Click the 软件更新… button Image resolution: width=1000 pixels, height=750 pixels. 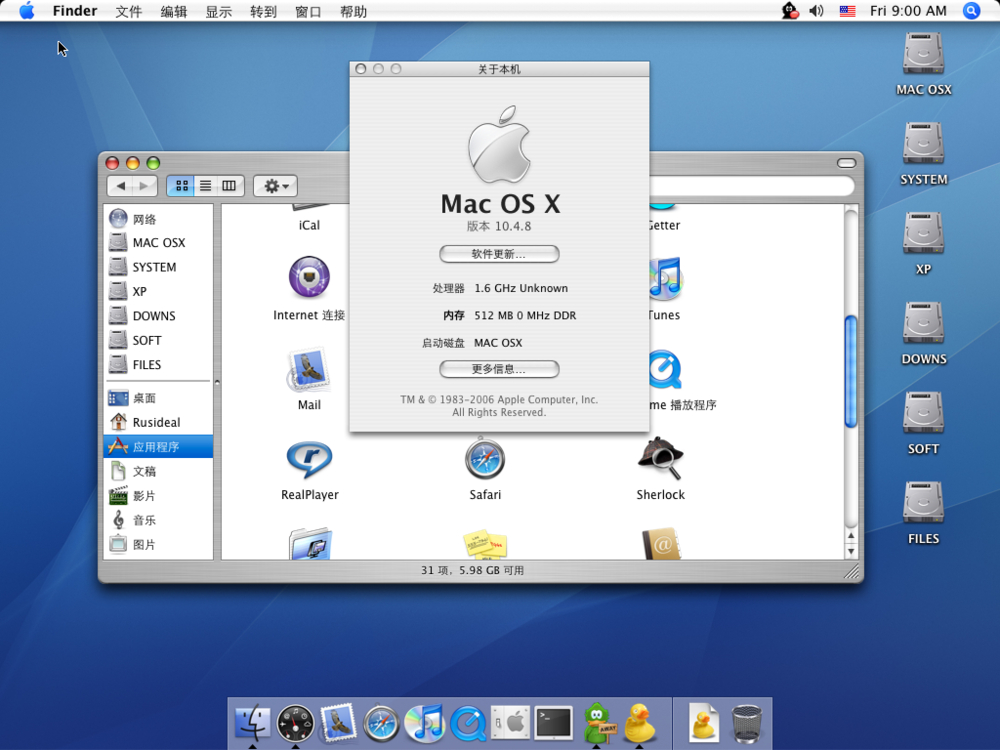click(x=499, y=254)
